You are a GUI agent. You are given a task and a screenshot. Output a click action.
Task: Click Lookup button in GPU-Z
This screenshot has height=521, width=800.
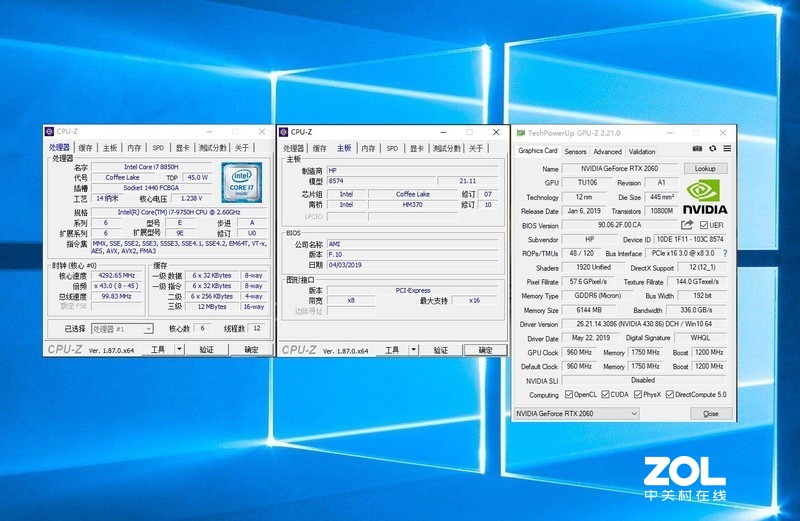tap(705, 168)
